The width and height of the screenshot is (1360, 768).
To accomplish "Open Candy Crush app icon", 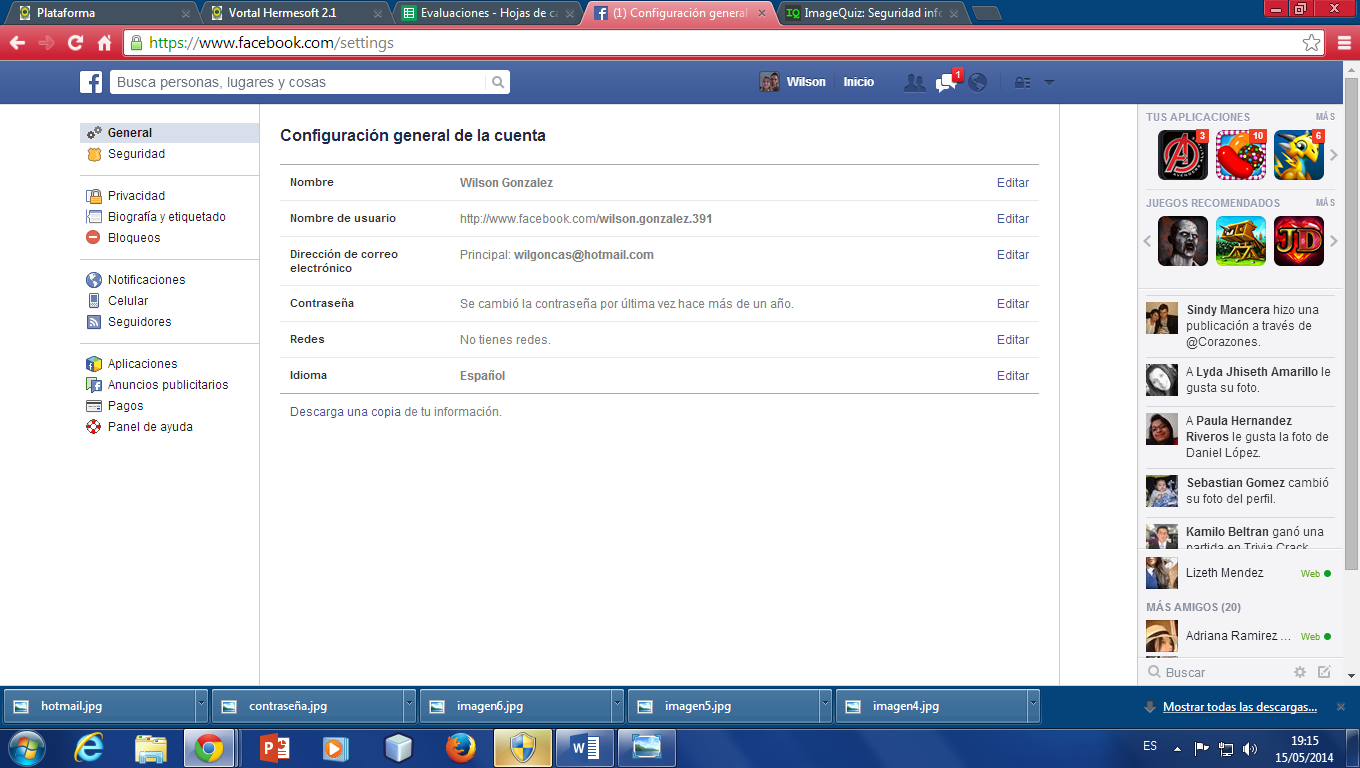I will [1241, 155].
